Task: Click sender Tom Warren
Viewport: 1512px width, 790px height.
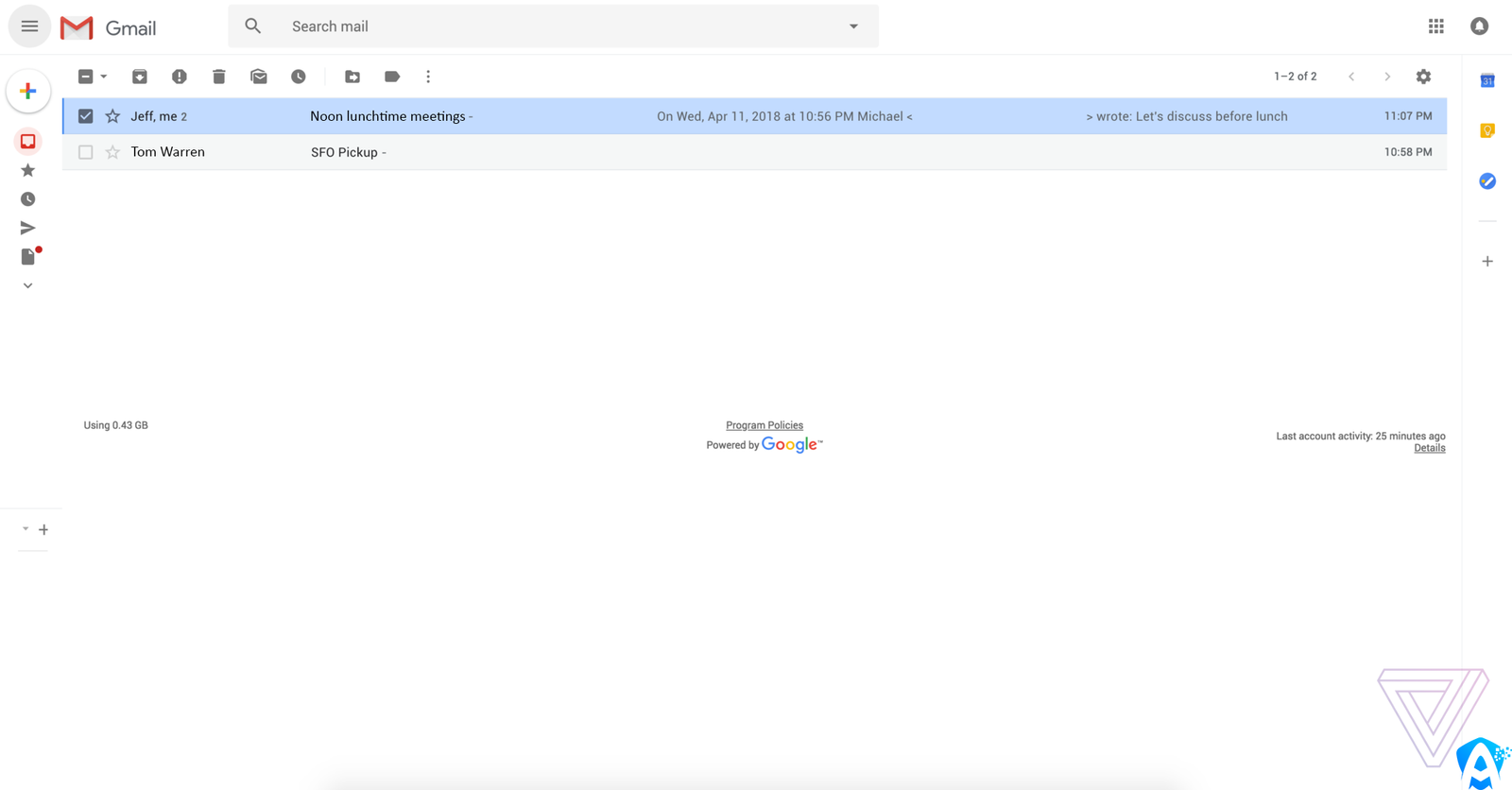Action: [167, 152]
